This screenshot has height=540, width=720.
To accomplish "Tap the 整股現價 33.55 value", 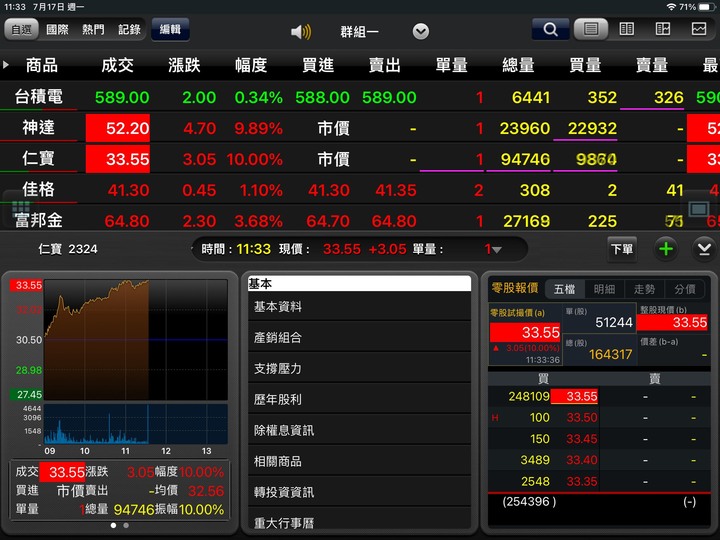I will 672,322.
